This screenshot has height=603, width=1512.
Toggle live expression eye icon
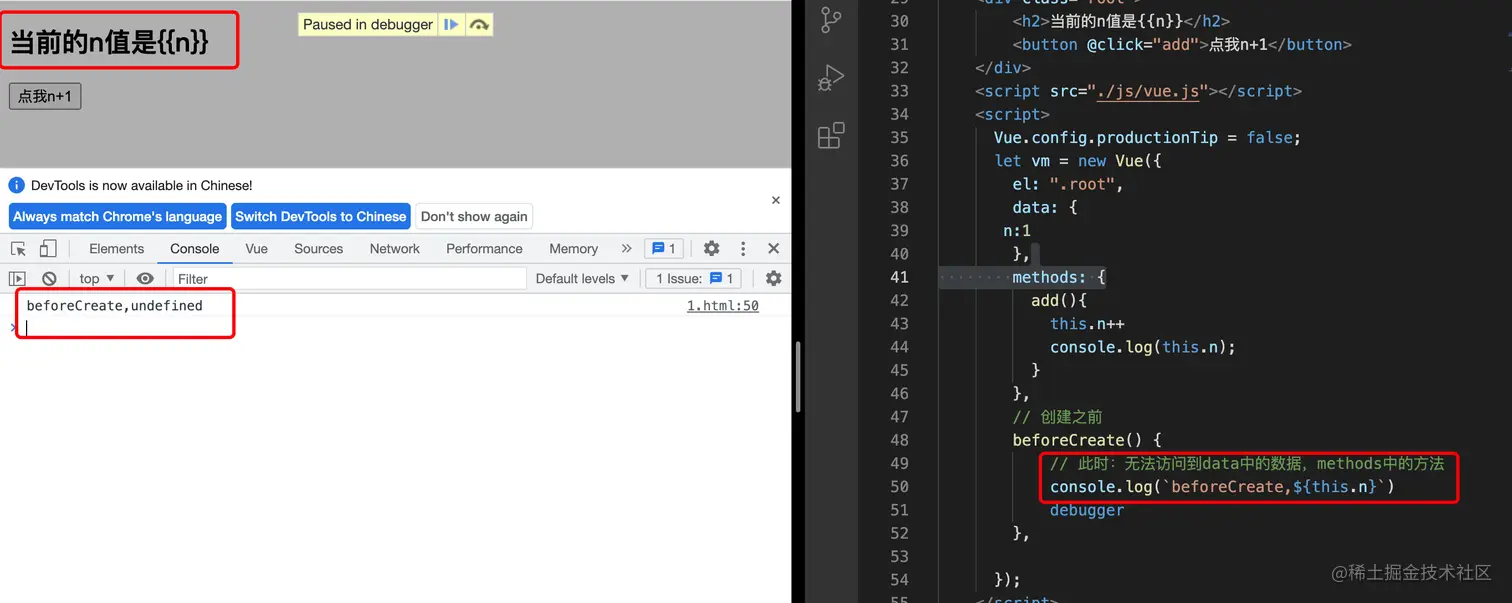point(145,278)
